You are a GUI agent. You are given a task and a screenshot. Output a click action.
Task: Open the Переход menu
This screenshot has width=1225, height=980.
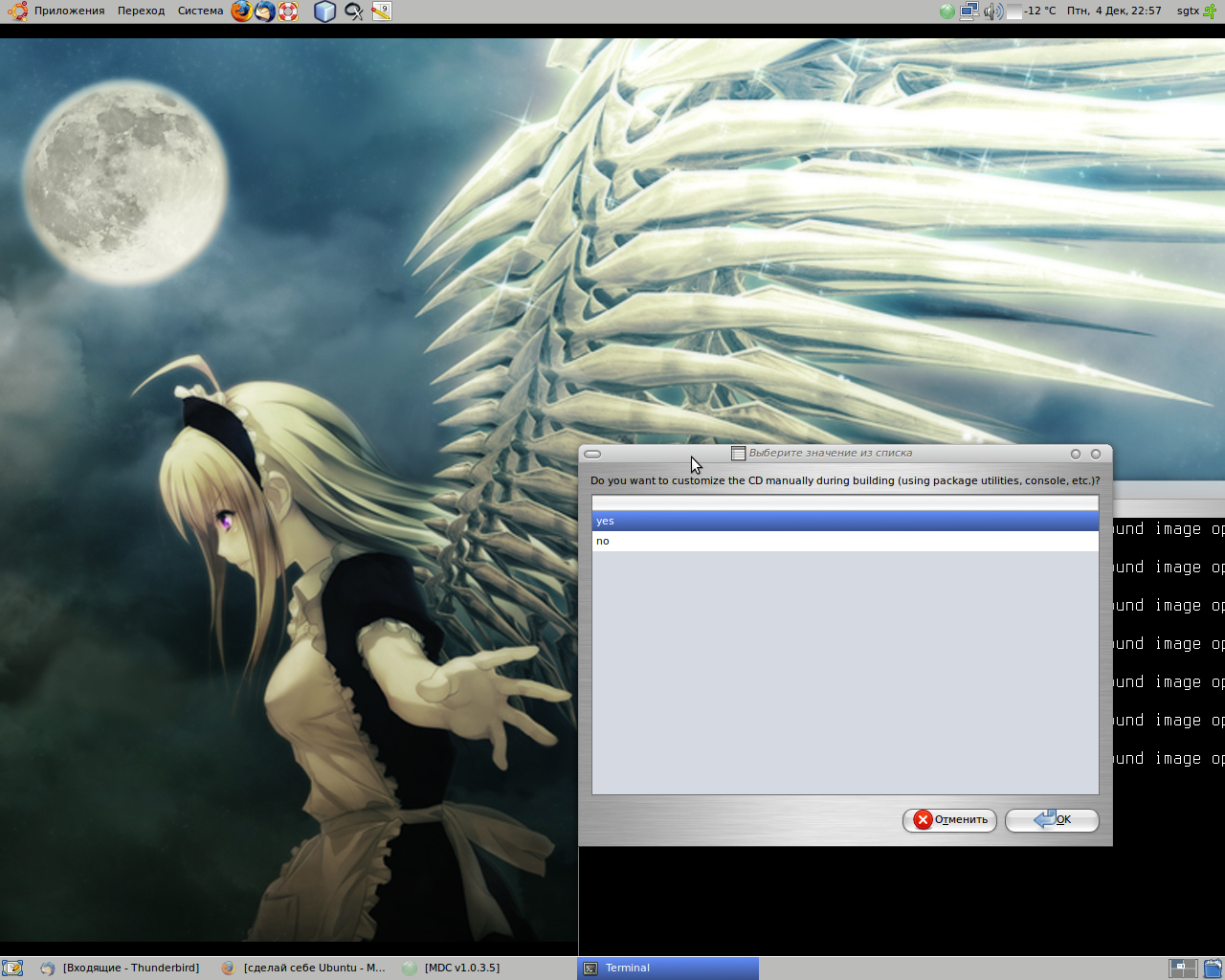click(x=141, y=11)
